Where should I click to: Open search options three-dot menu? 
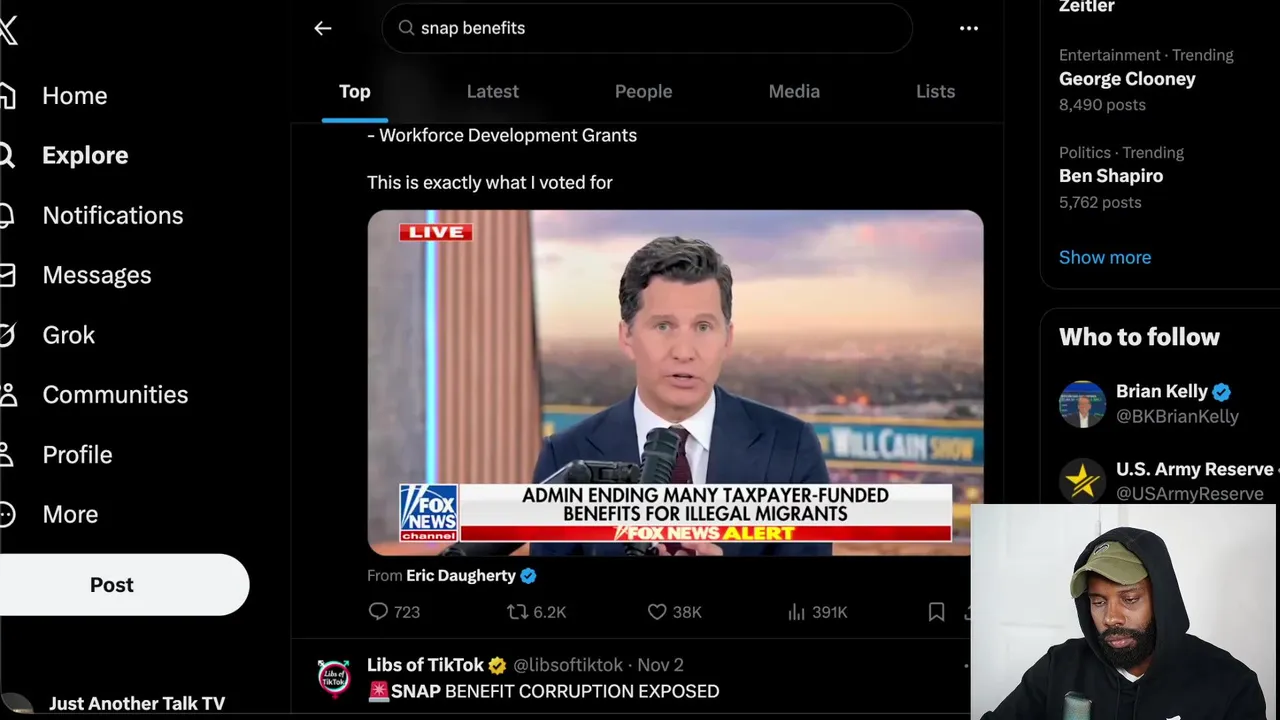[x=969, y=28]
